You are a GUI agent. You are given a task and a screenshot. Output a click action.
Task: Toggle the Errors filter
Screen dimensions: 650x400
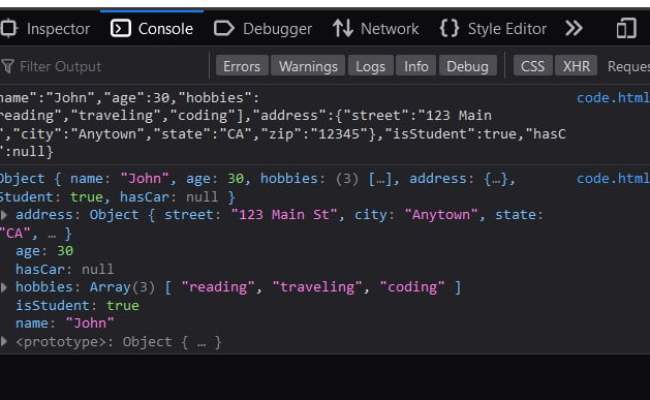click(x=242, y=66)
